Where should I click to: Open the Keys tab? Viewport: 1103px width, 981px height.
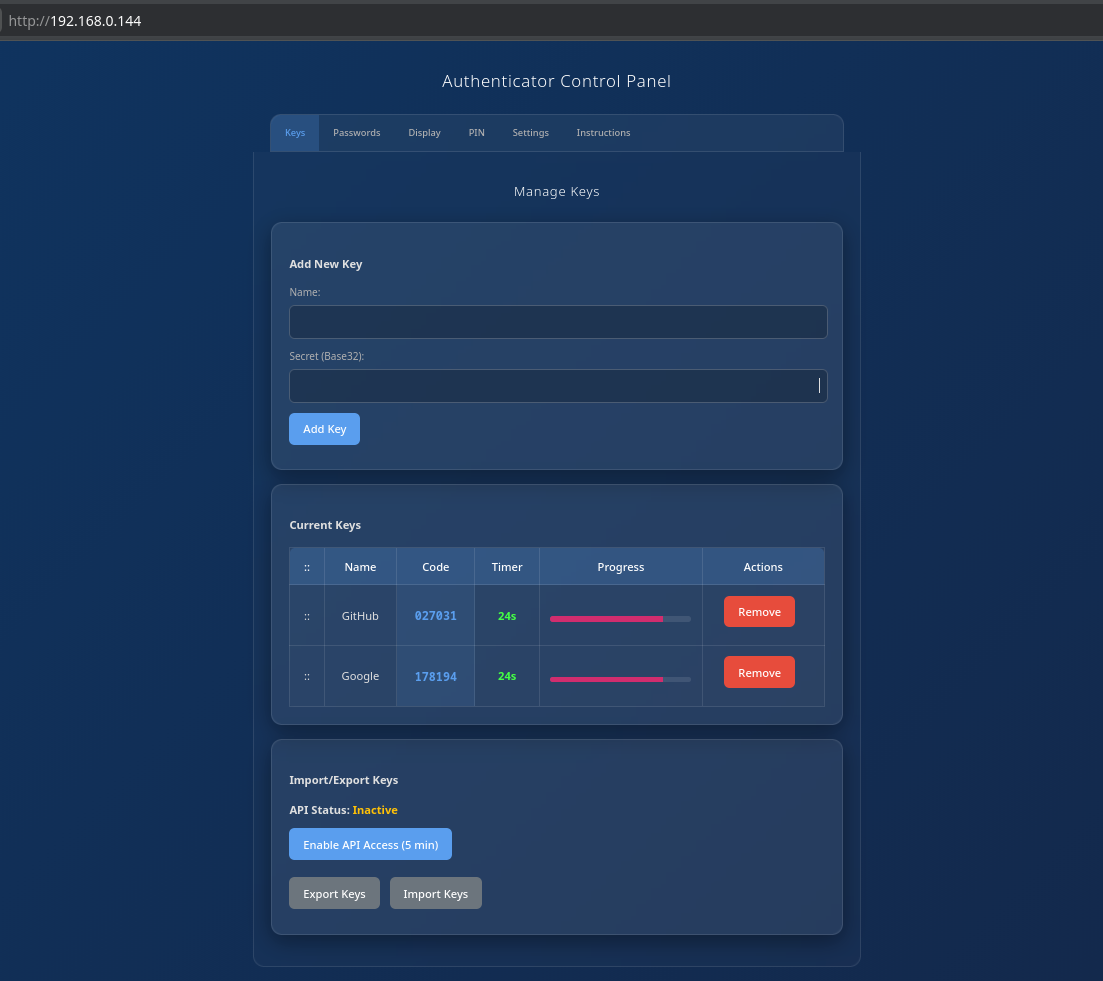point(295,133)
